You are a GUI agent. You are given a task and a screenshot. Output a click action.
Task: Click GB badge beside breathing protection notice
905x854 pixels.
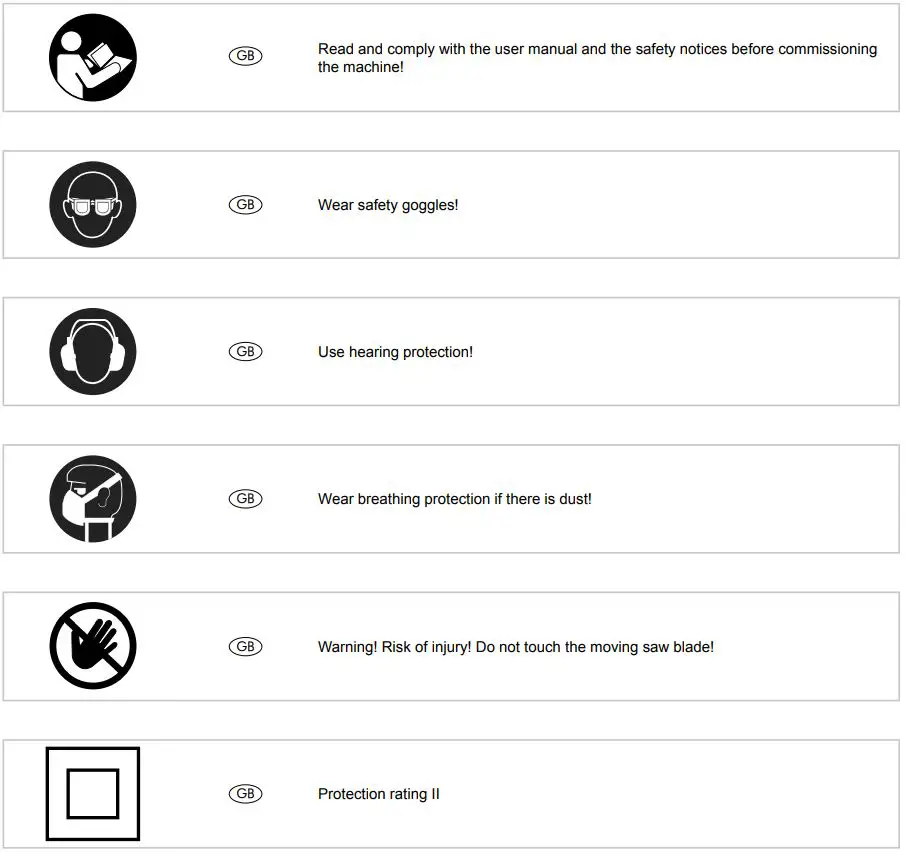(245, 499)
